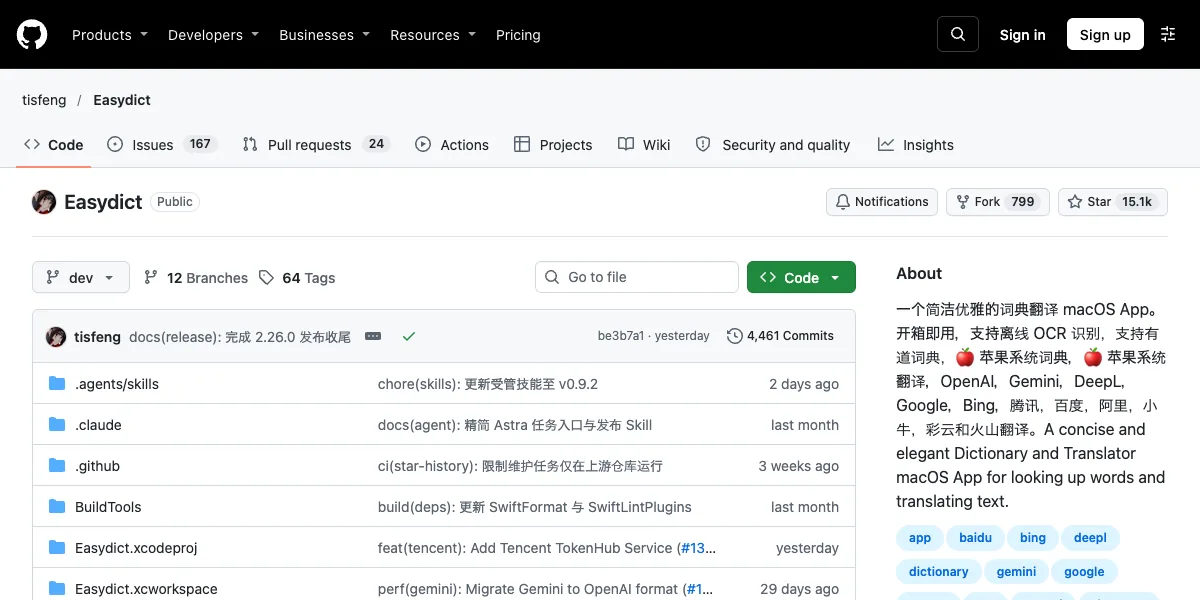1200x600 pixels.
Task: Open the be3b7a1 commit hash
Action: (621, 336)
